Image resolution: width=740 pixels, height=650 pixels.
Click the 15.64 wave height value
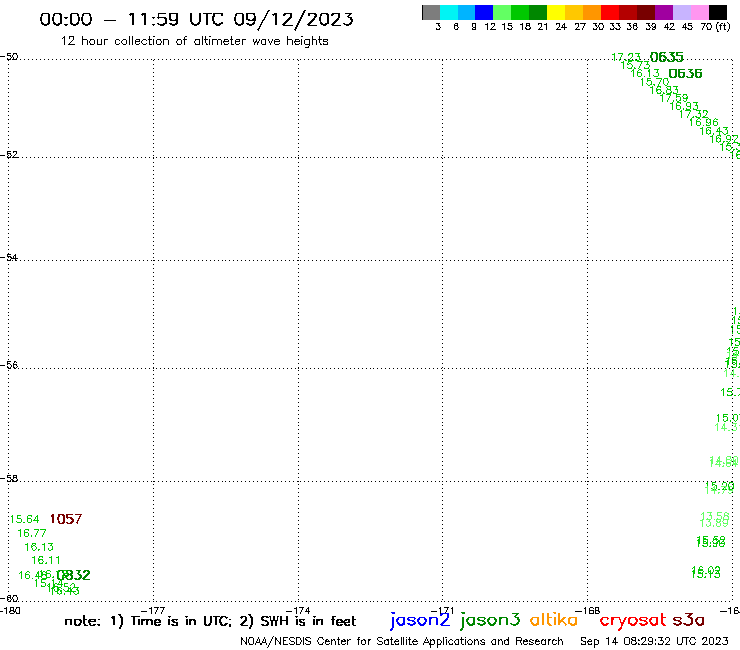(x=25, y=519)
